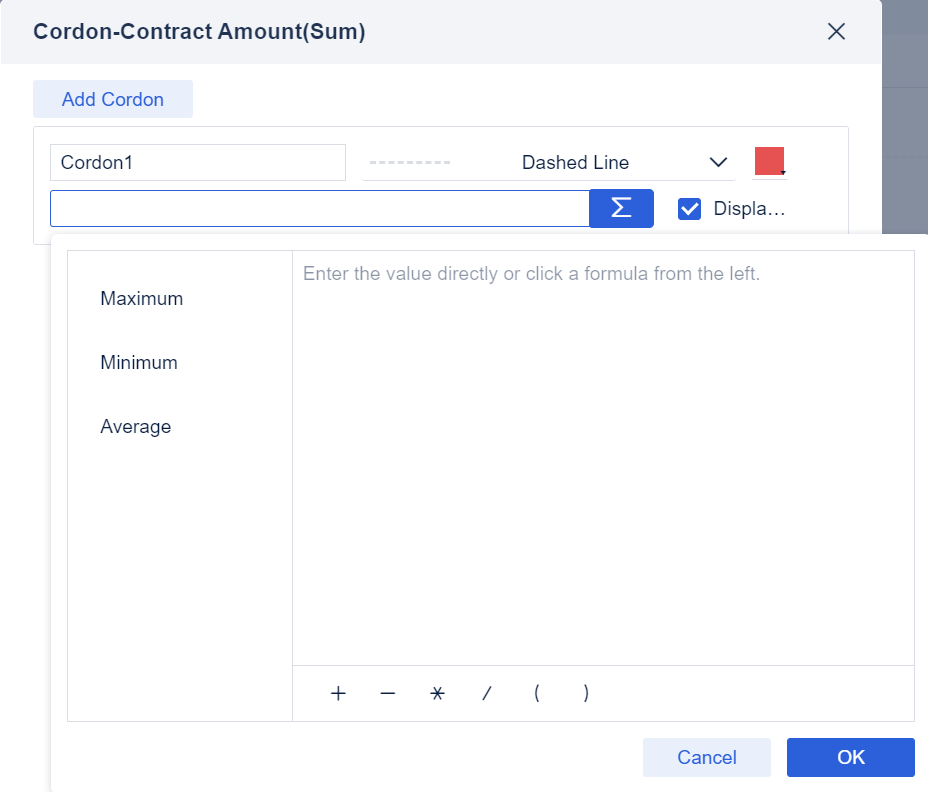Toggle the Display checkbox

click(689, 209)
